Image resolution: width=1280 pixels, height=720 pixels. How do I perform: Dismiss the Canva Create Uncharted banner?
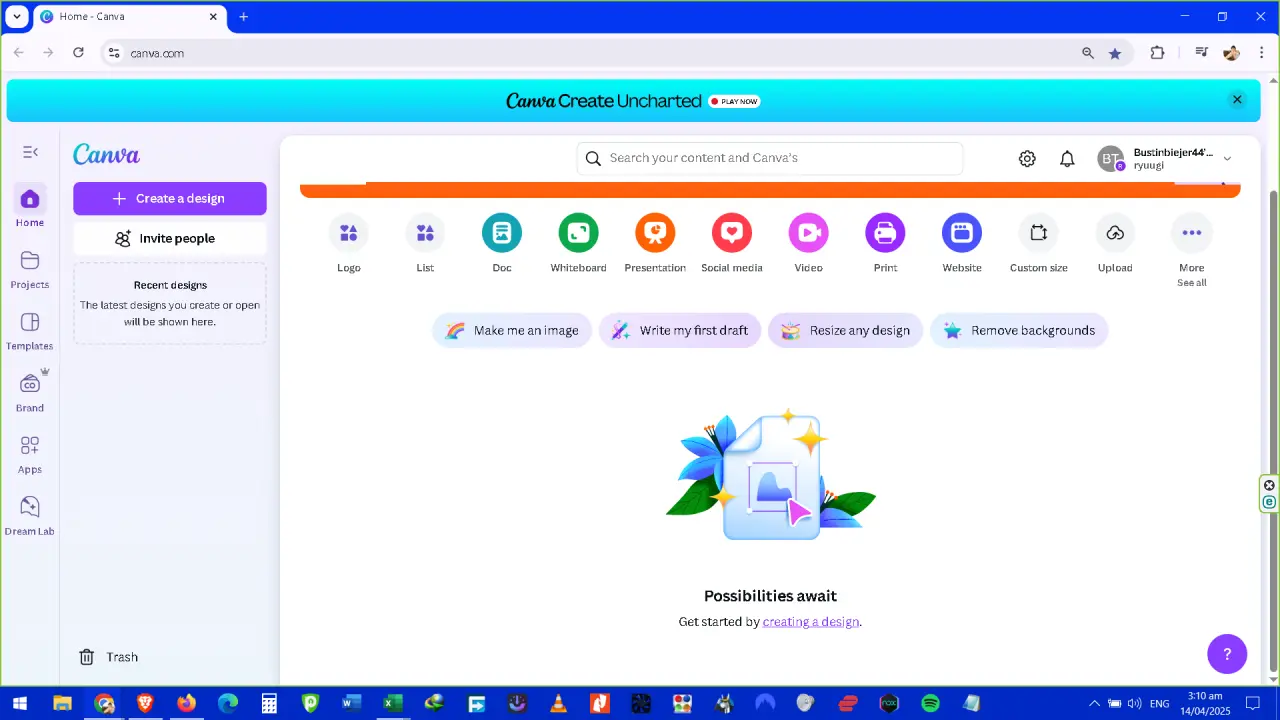(1237, 100)
